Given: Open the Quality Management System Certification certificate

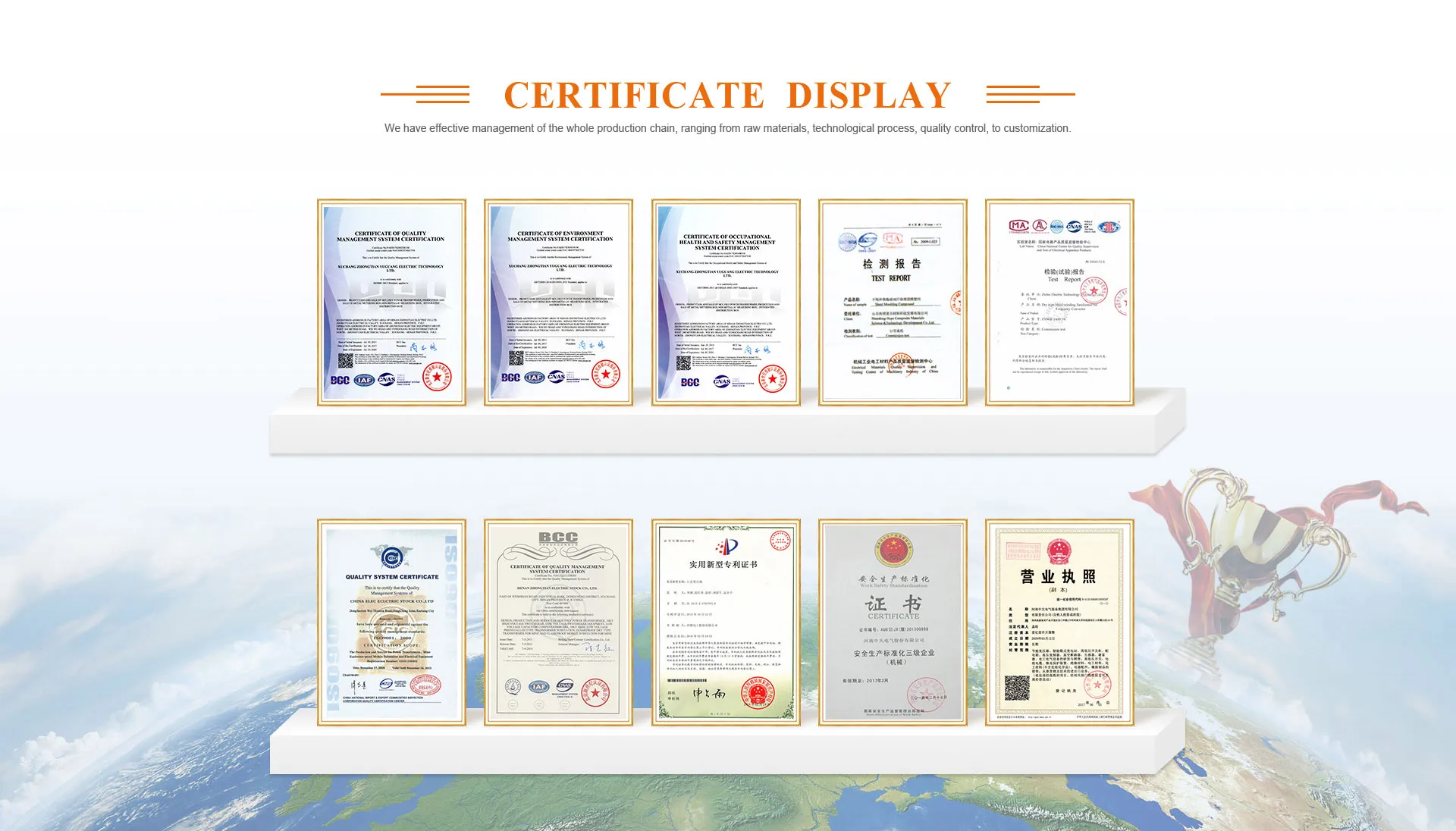Looking at the screenshot, I should (x=391, y=302).
